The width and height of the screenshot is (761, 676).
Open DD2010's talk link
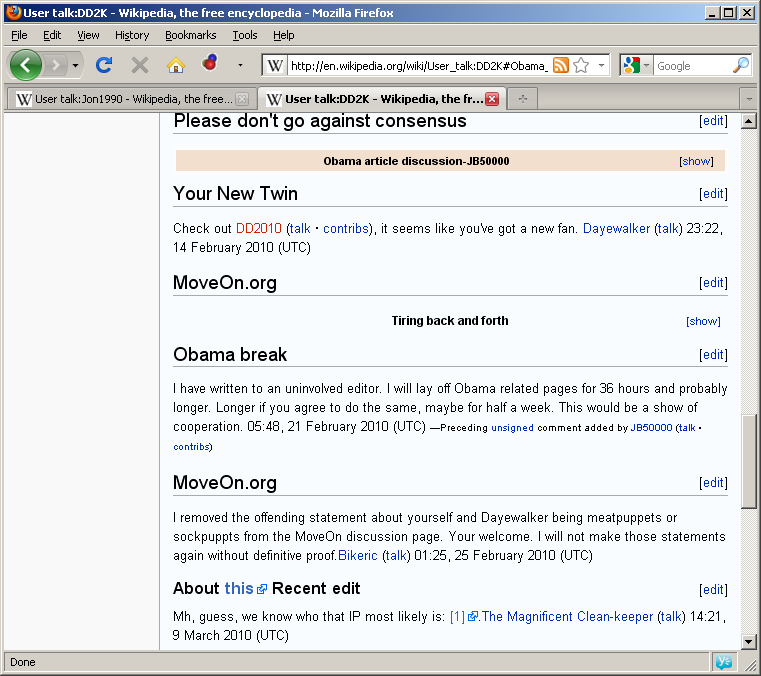(x=300, y=229)
